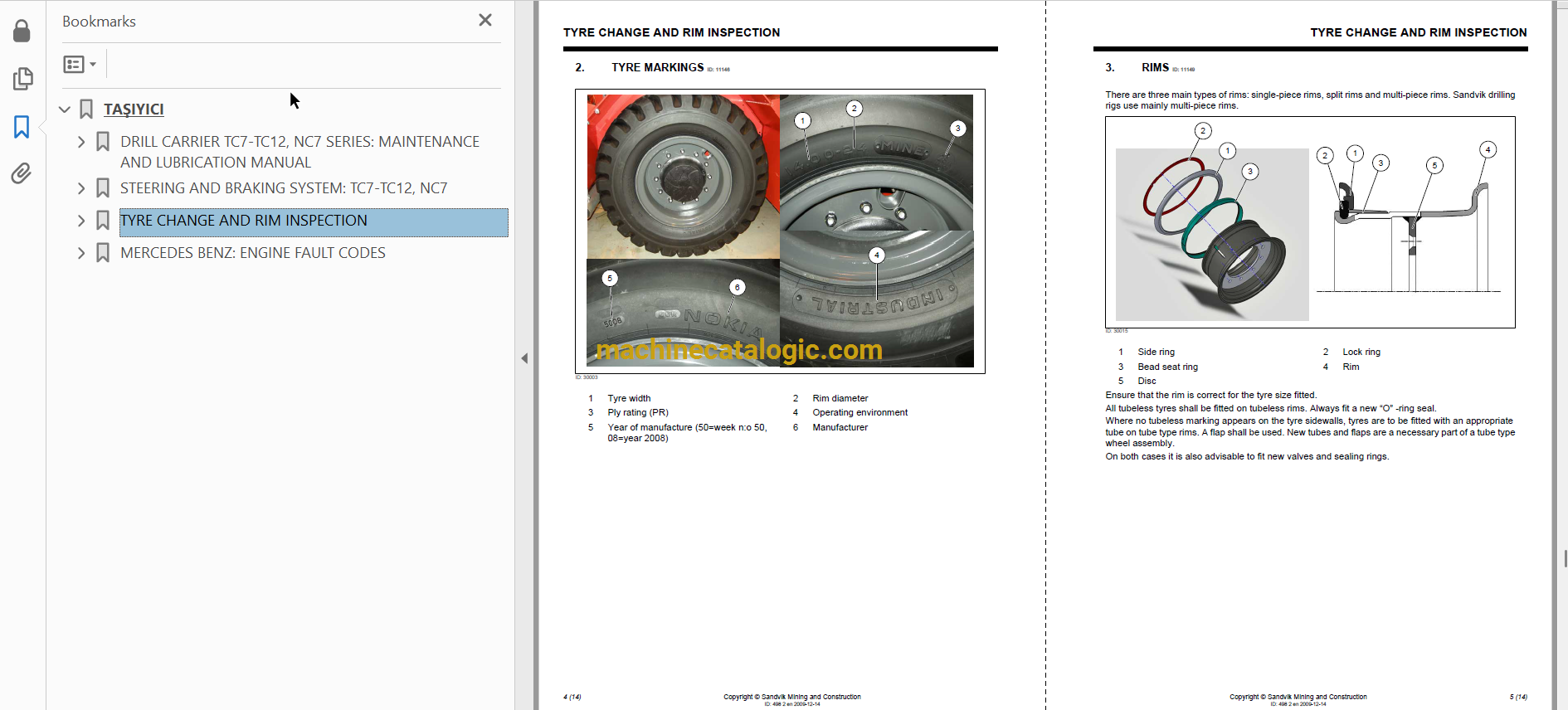Click the 'Rim diameter' legend text
The image size is (1568, 710).
tap(840, 398)
